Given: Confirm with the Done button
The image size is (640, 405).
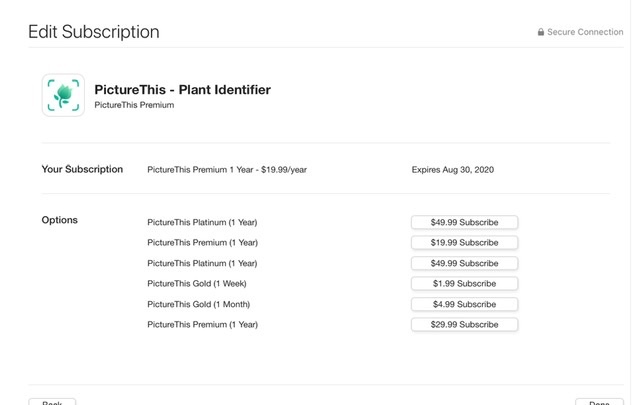Looking at the screenshot, I should pyautogui.click(x=599, y=402).
